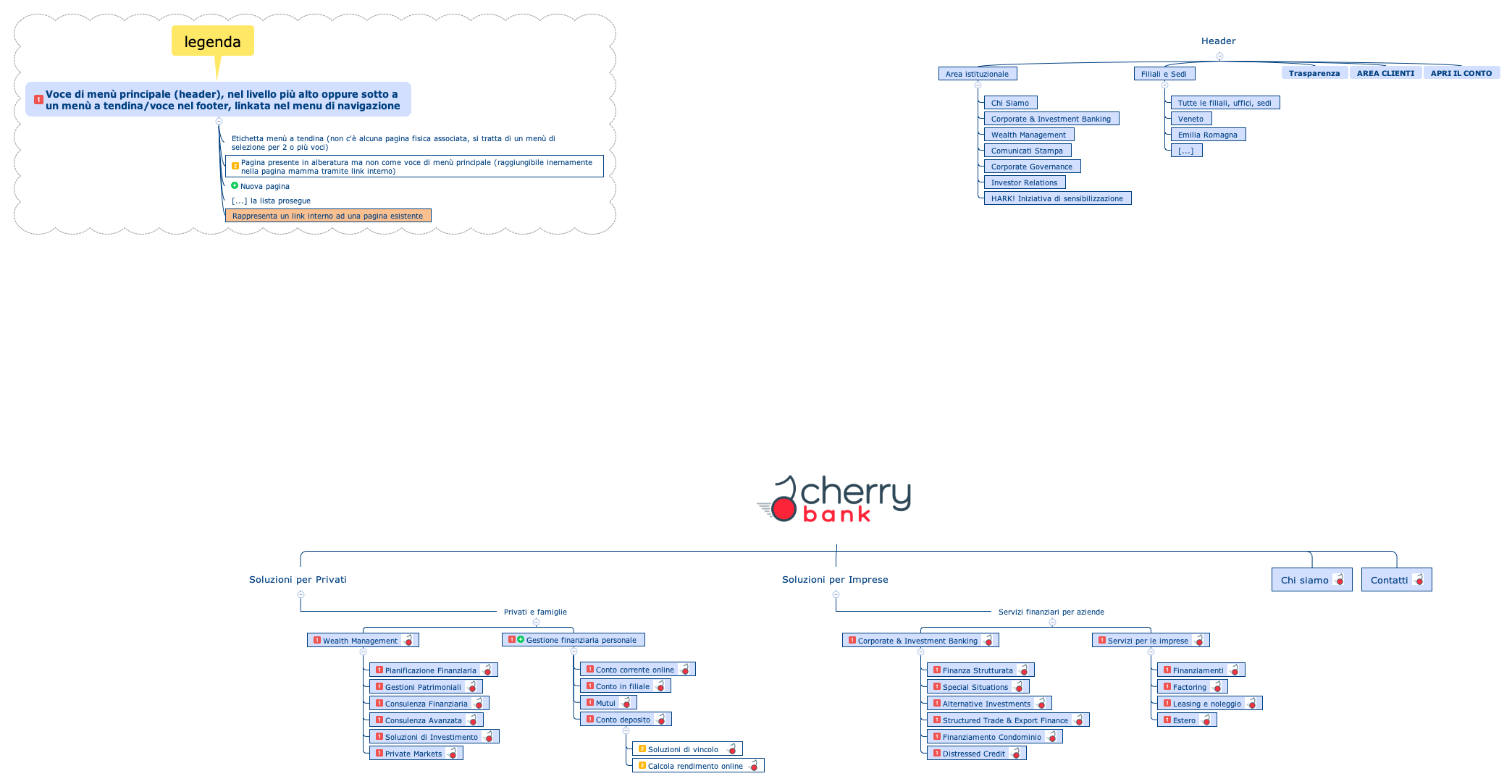Image resolution: width=1512 pixels, height=784 pixels.
Task: Click cherry icon on Servizi per le imprese
Action: 1200,640
